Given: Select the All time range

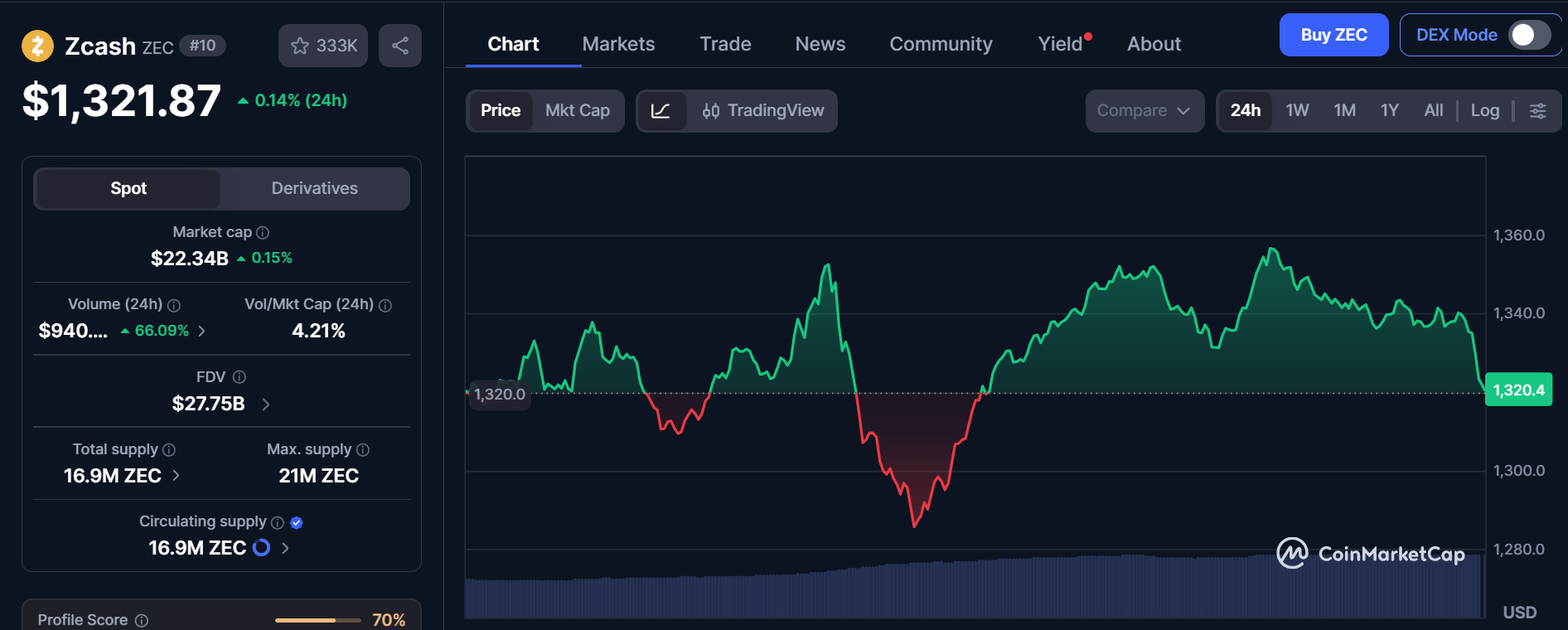Looking at the screenshot, I should (1434, 111).
